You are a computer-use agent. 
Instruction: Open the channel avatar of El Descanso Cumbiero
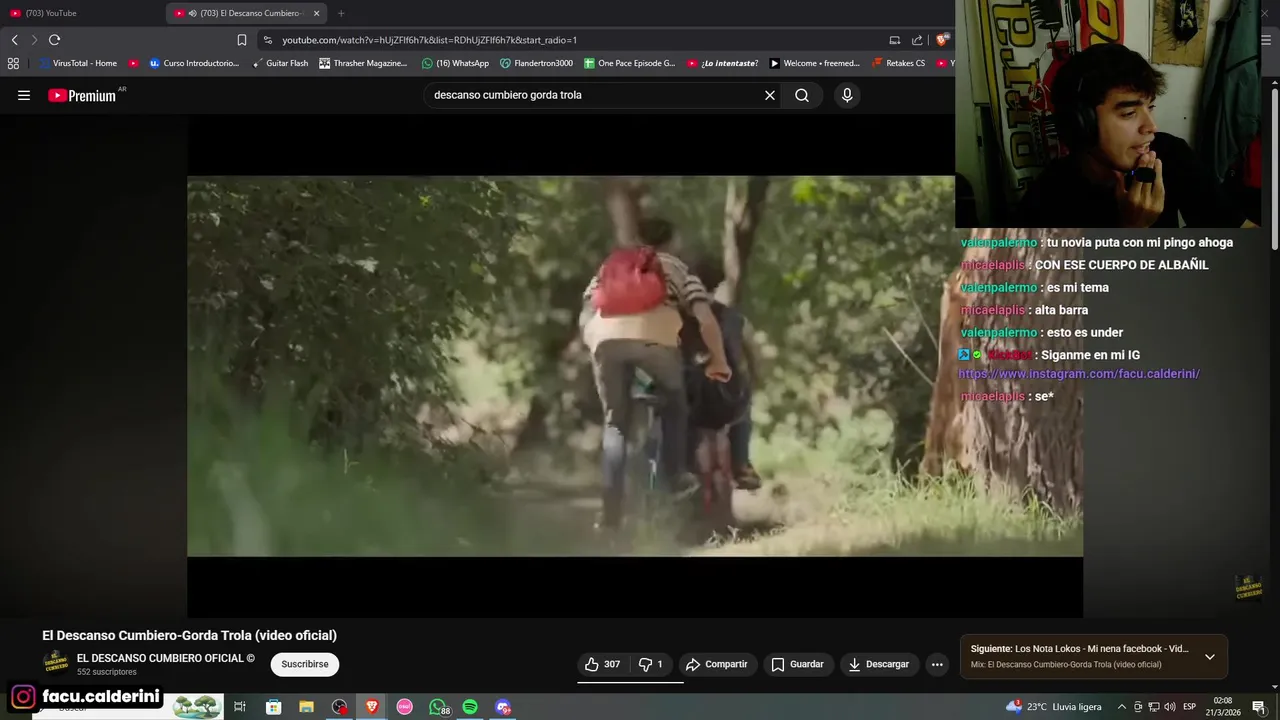(x=56, y=663)
